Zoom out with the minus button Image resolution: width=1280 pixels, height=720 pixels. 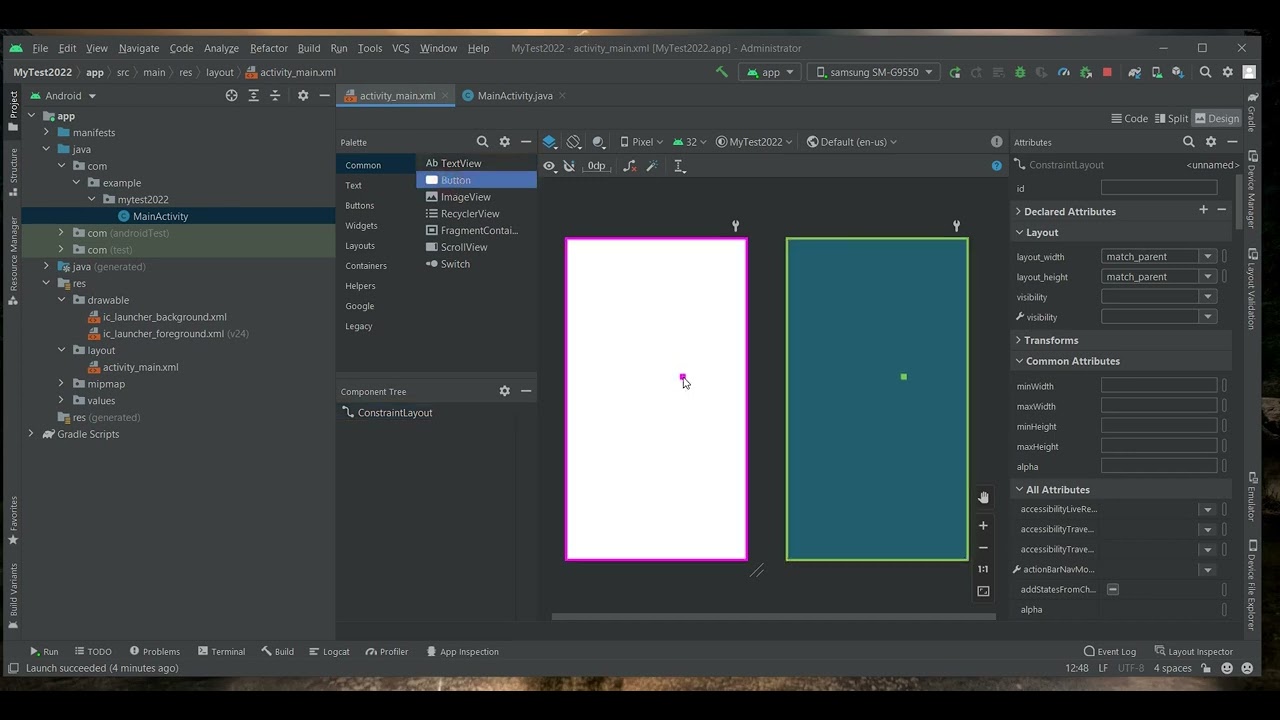tap(983, 547)
